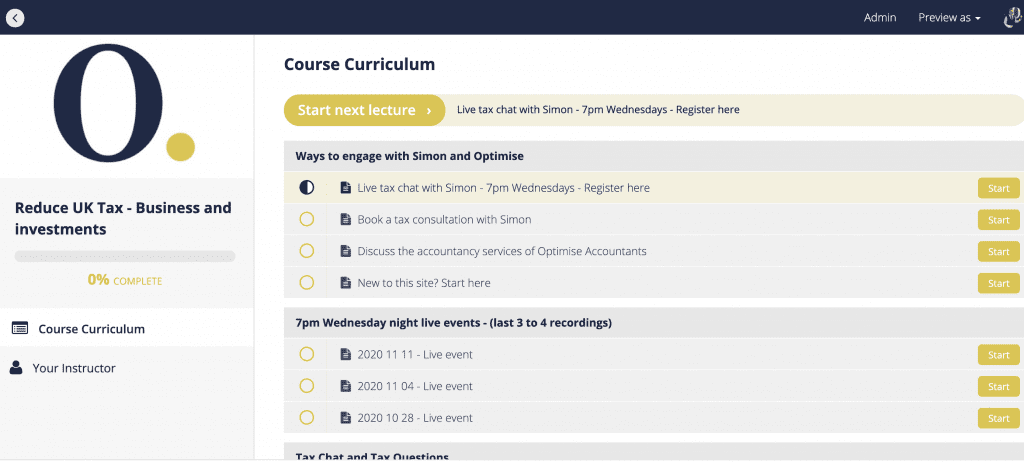This screenshot has width=1024, height=462.
Task: Click the Your Instructor person icon
Action: (x=16, y=368)
